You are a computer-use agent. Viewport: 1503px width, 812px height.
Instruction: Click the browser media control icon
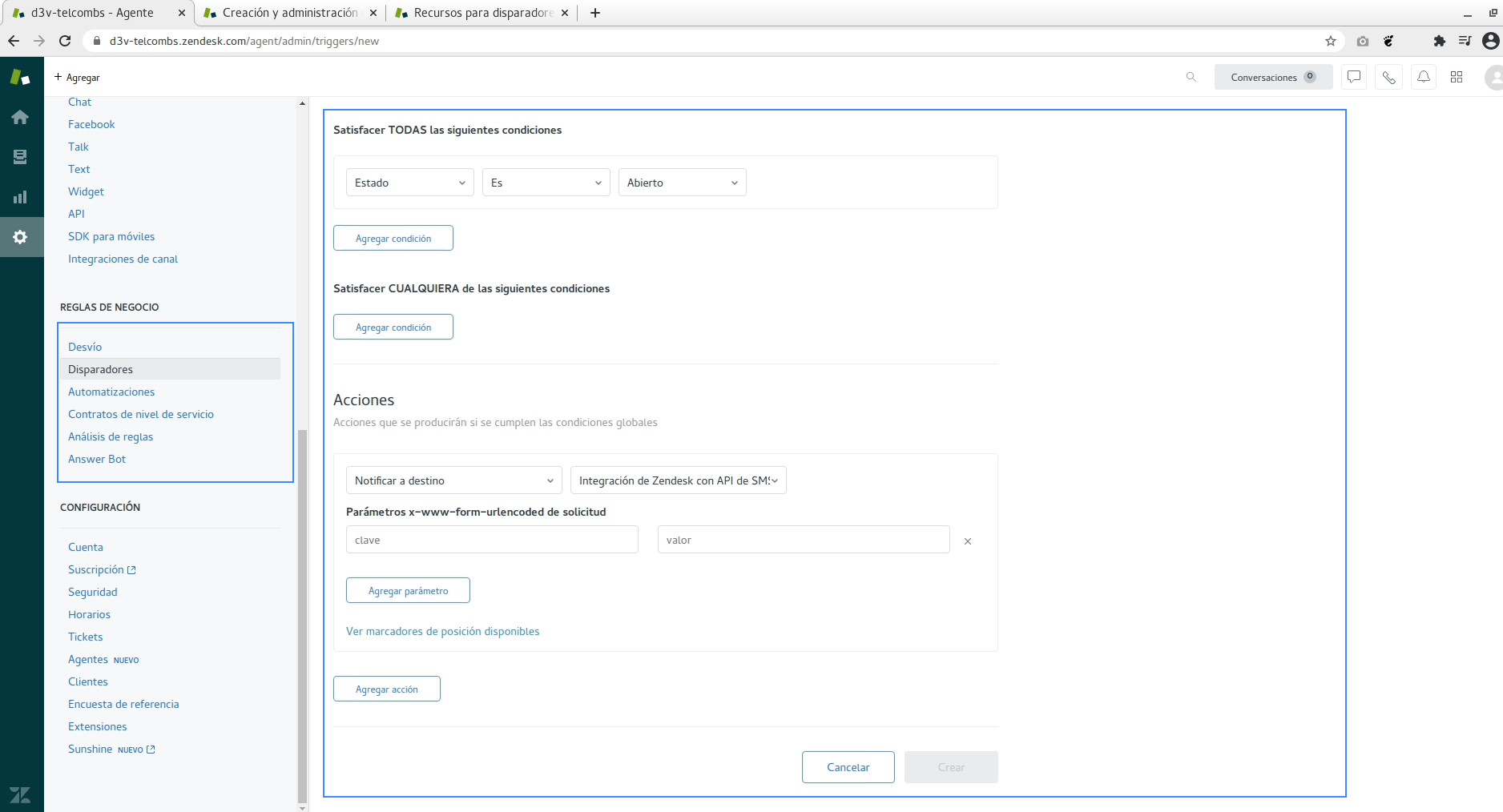[x=1465, y=41]
